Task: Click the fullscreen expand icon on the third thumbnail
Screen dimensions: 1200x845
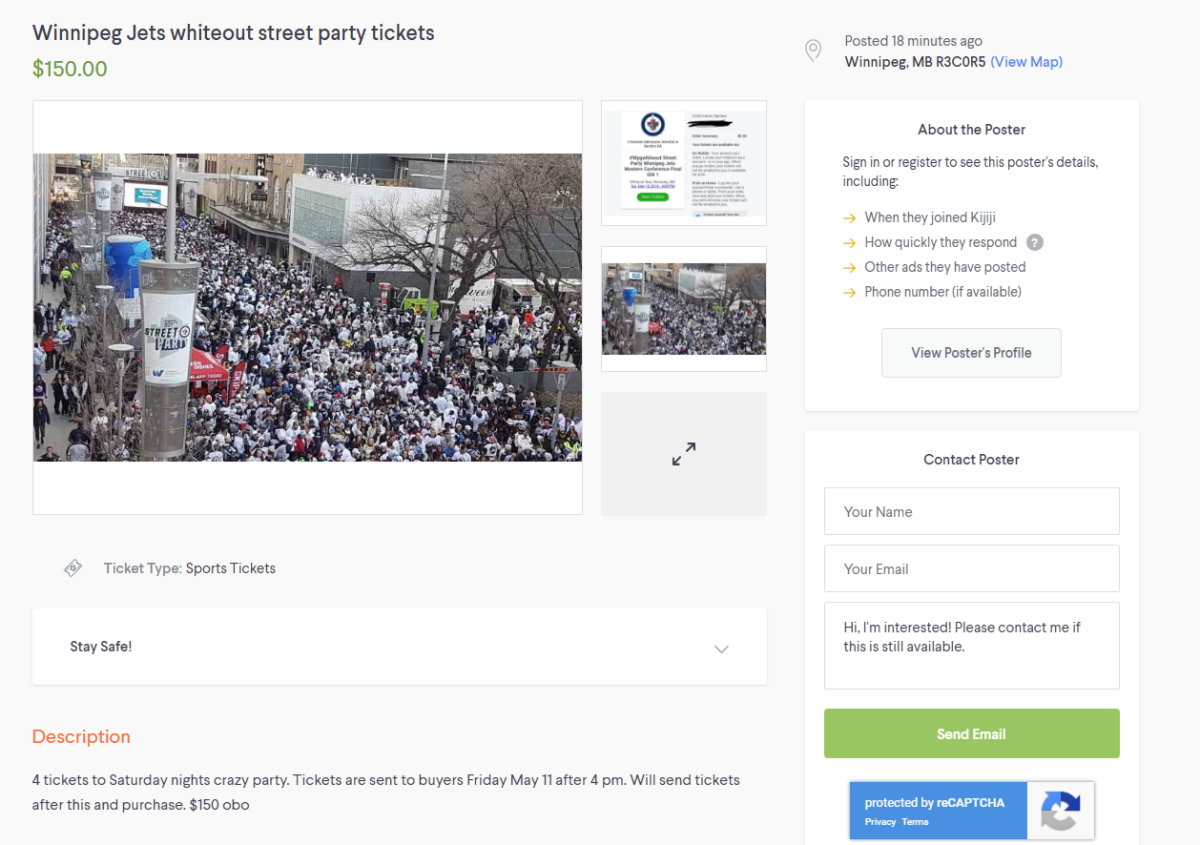Action: [x=683, y=453]
